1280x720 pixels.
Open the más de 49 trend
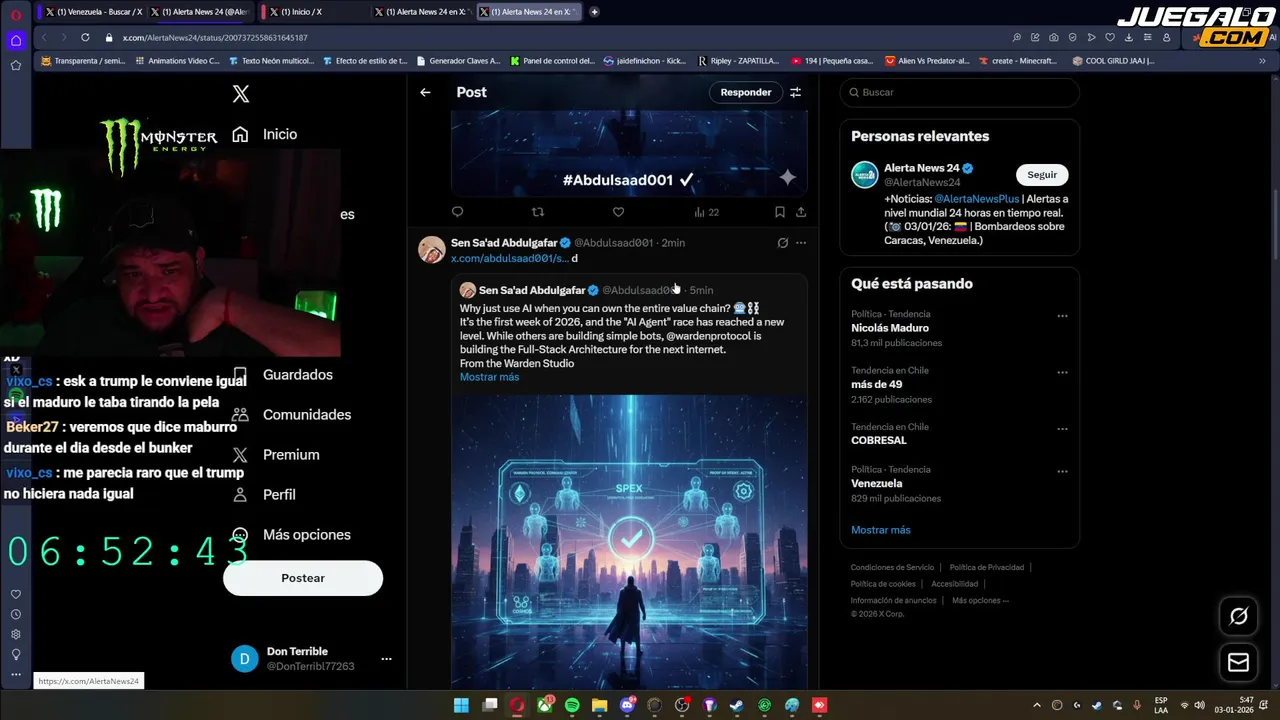[x=876, y=384]
